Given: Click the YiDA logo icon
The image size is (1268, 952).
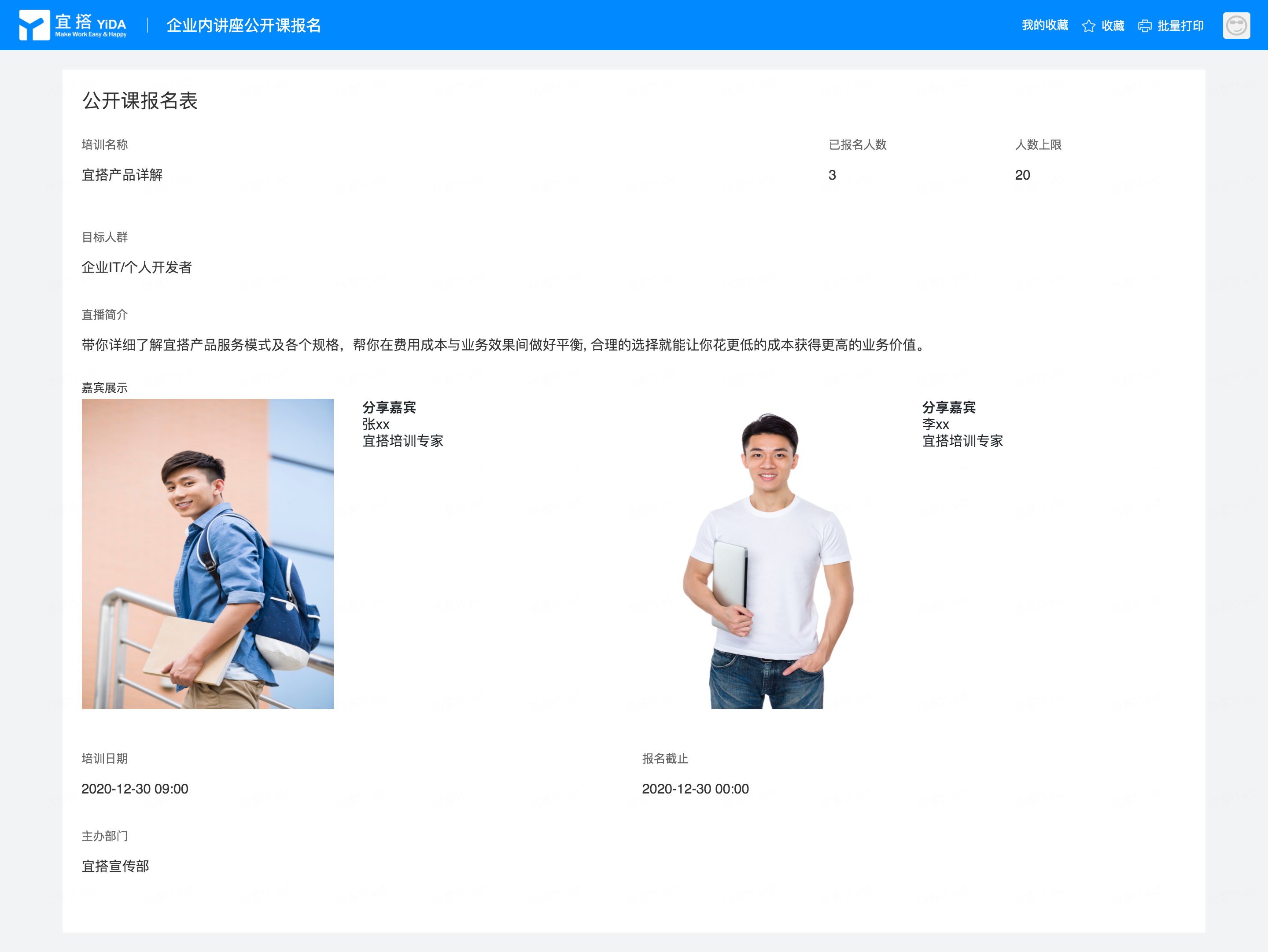Looking at the screenshot, I should pyautogui.click(x=34, y=25).
